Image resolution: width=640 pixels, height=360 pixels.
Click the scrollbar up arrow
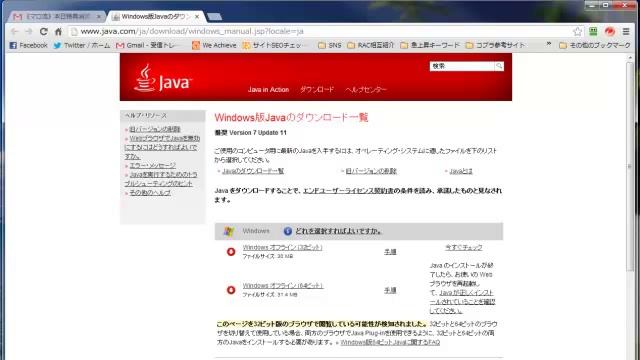tap(630, 58)
